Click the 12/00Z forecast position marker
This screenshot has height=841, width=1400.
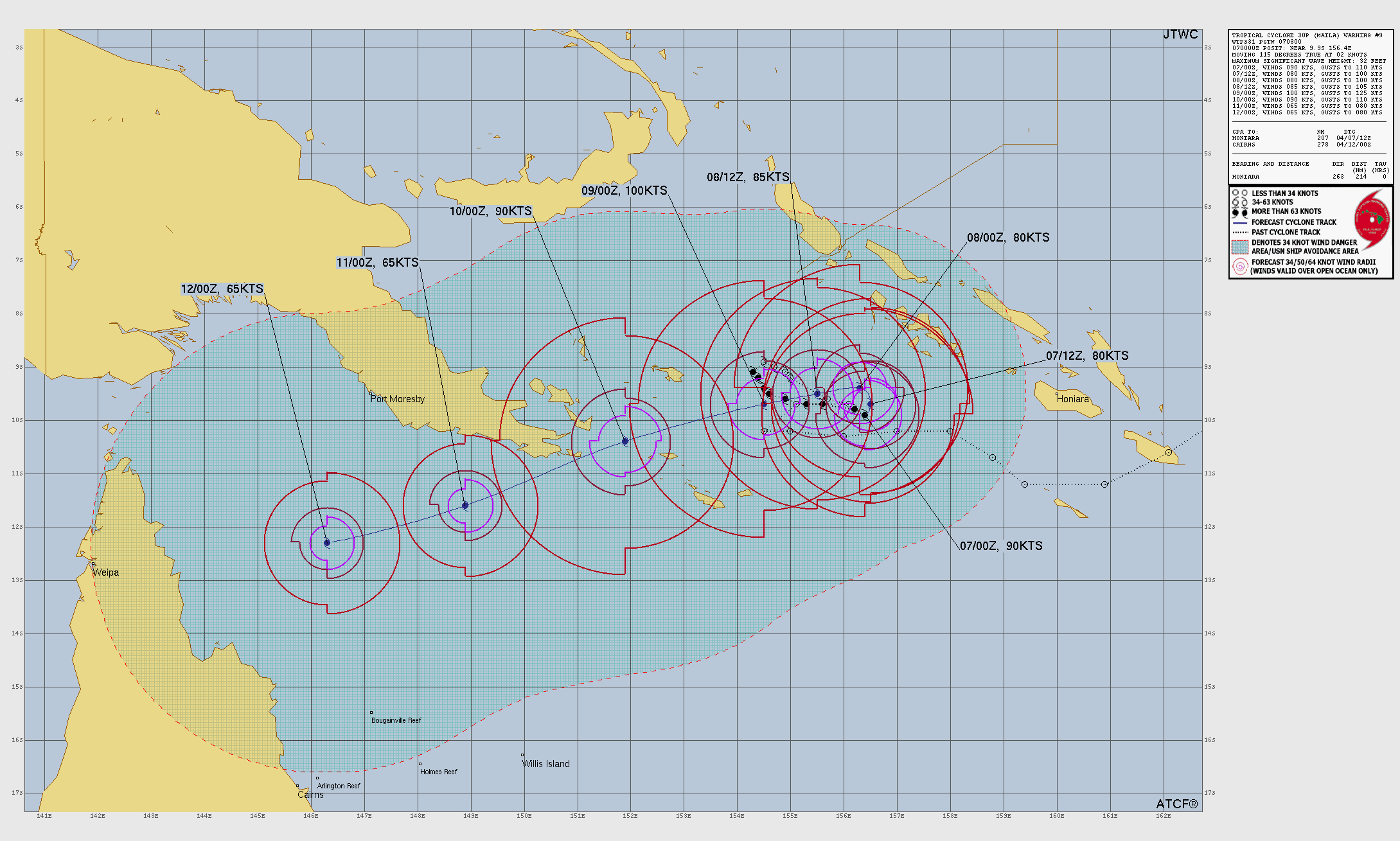tap(327, 543)
